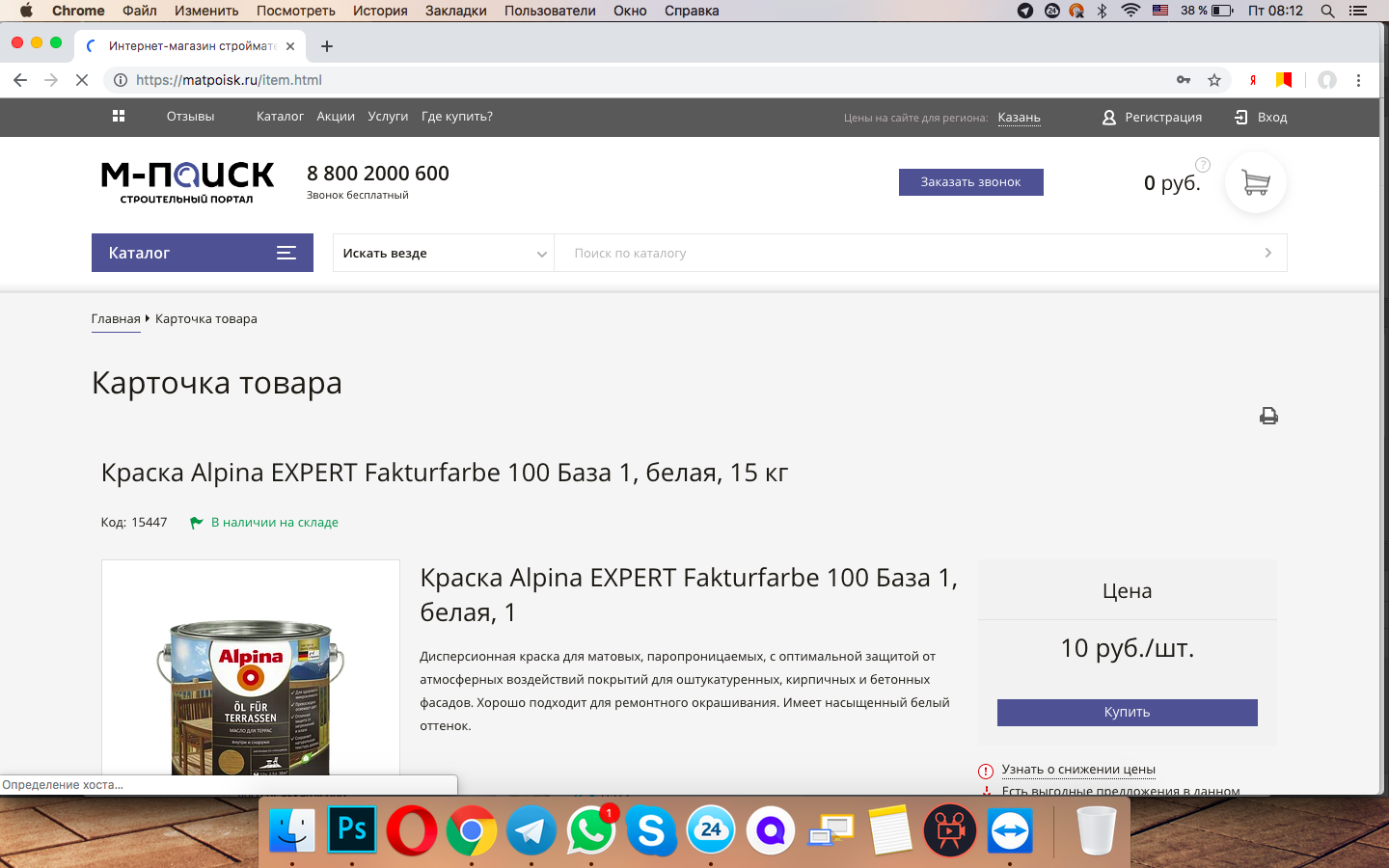Click the shopping cart icon

coord(1255,182)
